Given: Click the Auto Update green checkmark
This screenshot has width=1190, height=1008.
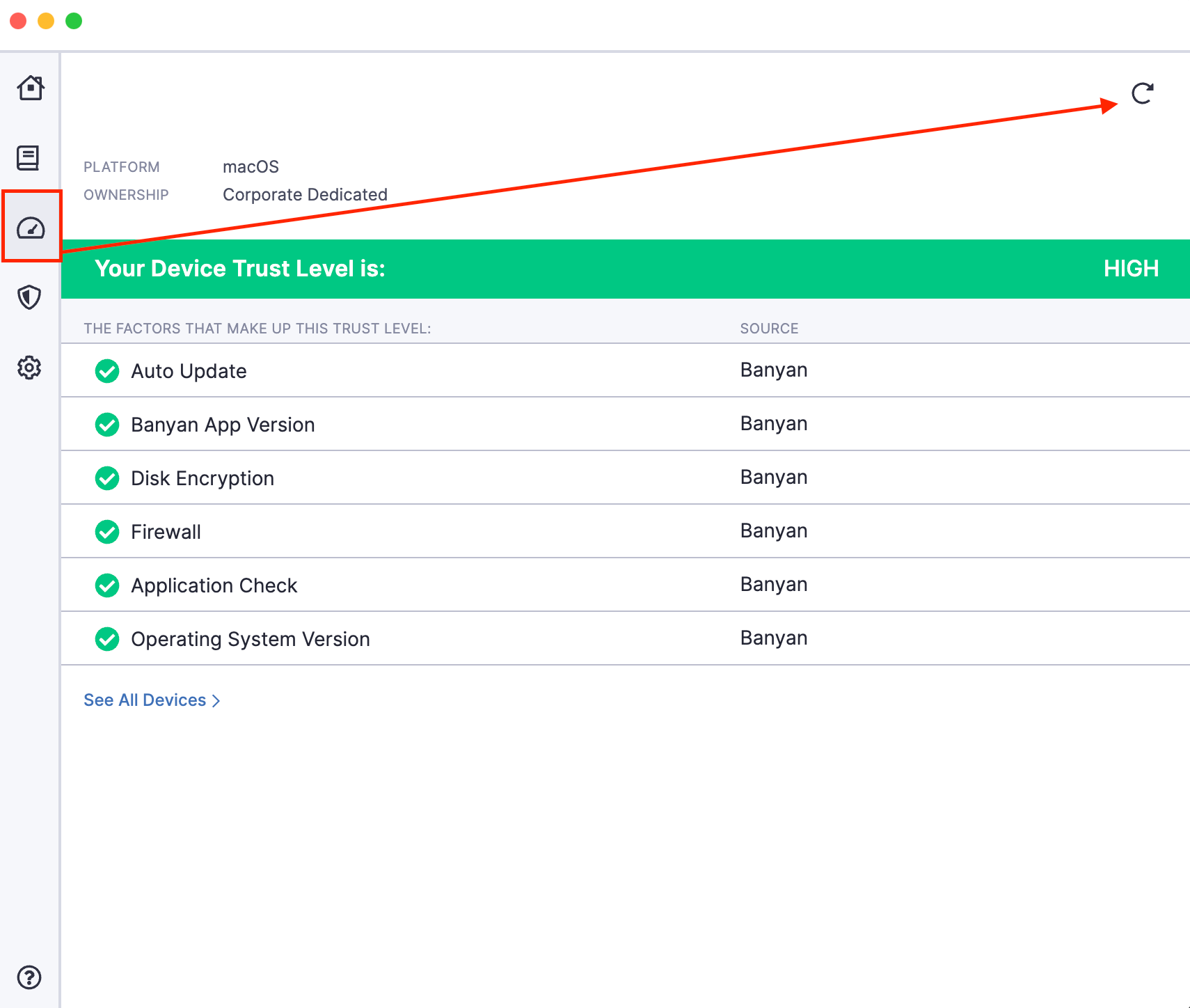Looking at the screenshot, I should (x=107, y=371).
